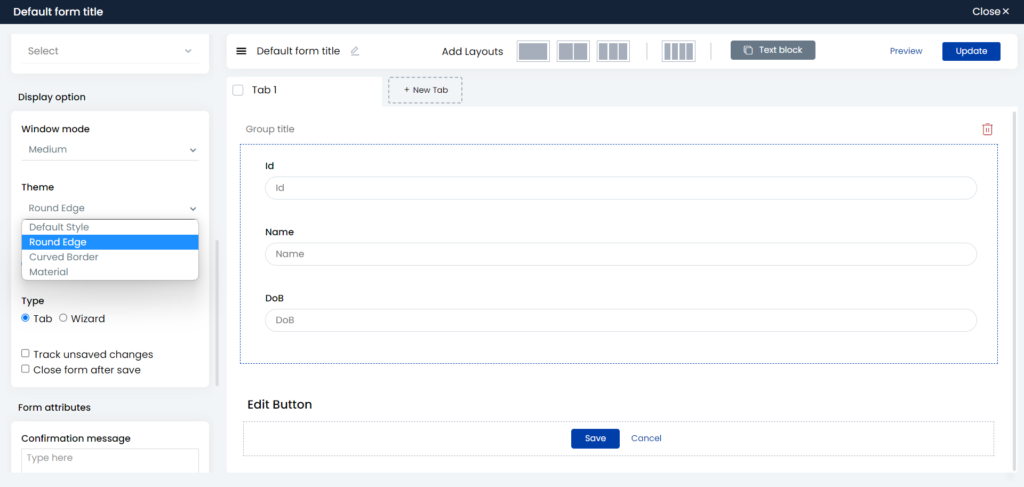Screen dimensions: 1024x487
Task: Choose the Wizard type radio button
Action: 63,318
